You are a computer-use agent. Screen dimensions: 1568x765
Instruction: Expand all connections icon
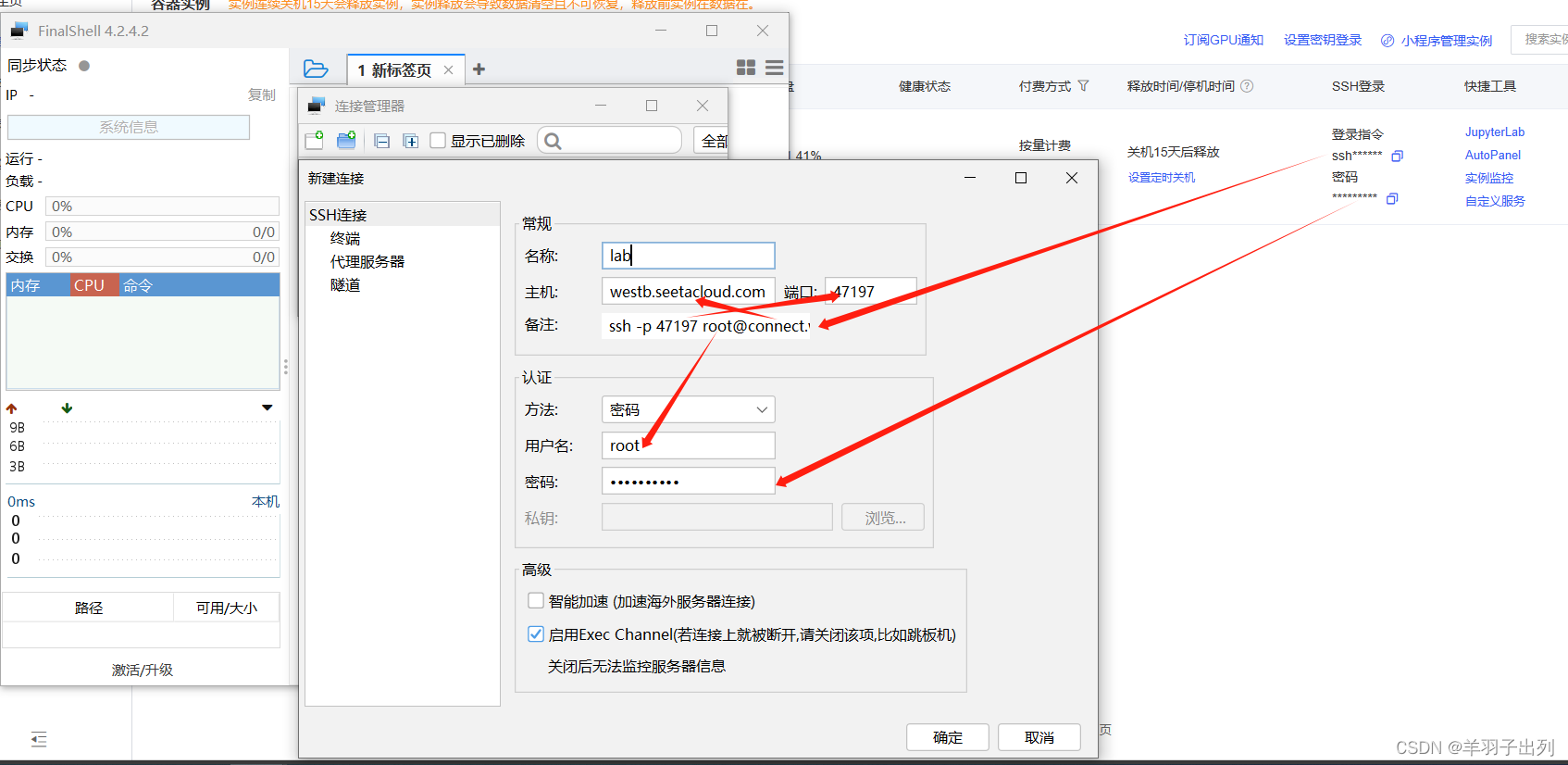click(x=411, y=141)
